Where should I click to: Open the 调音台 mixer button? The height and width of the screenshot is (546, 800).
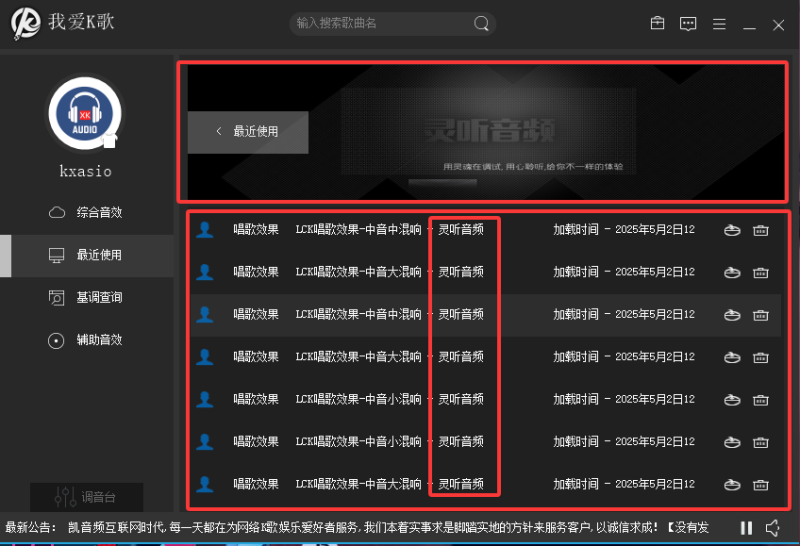click(x=86, y=497)
